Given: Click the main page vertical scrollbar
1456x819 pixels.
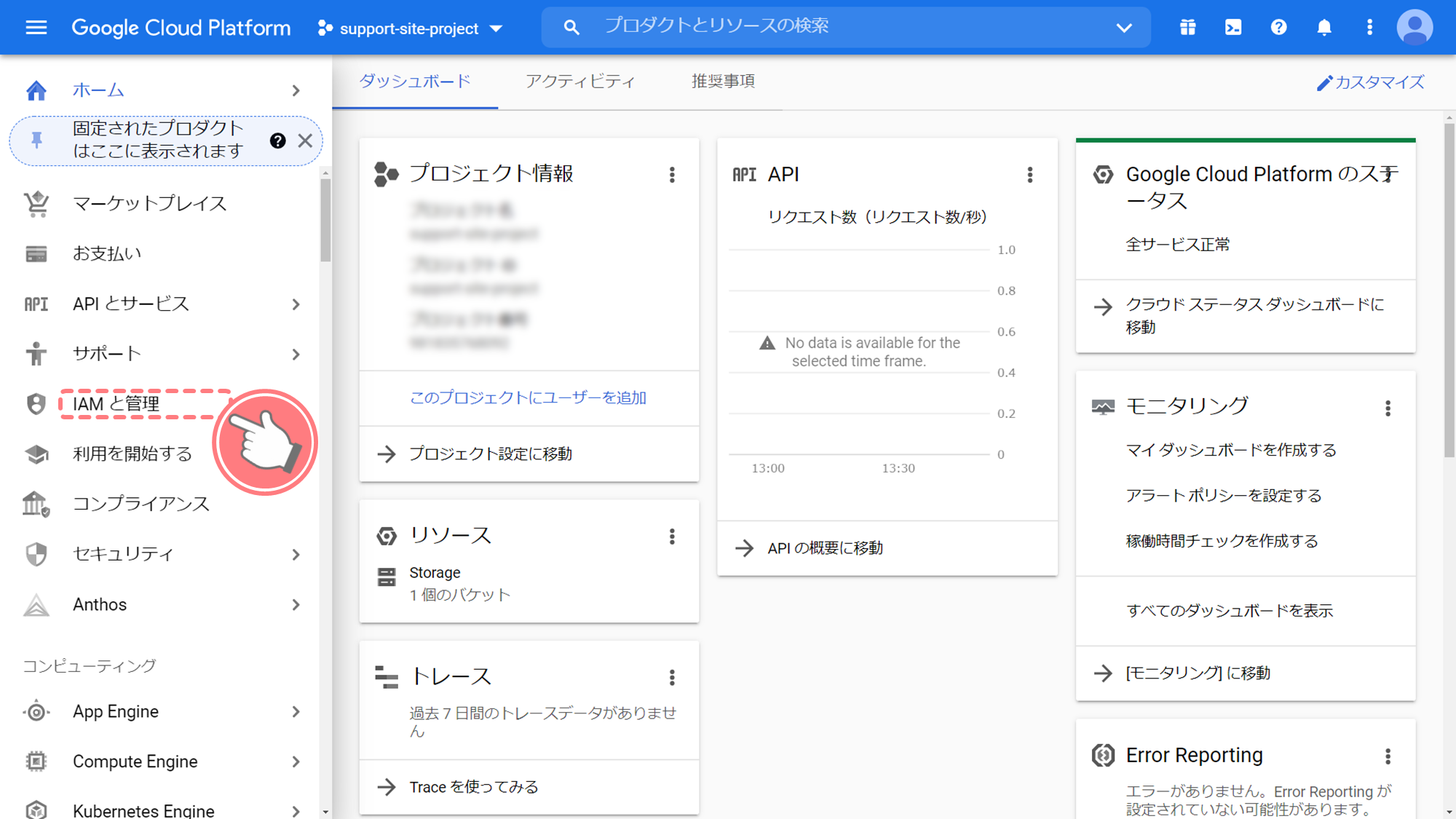Looking at the screenshot, I should (1449, 291).
